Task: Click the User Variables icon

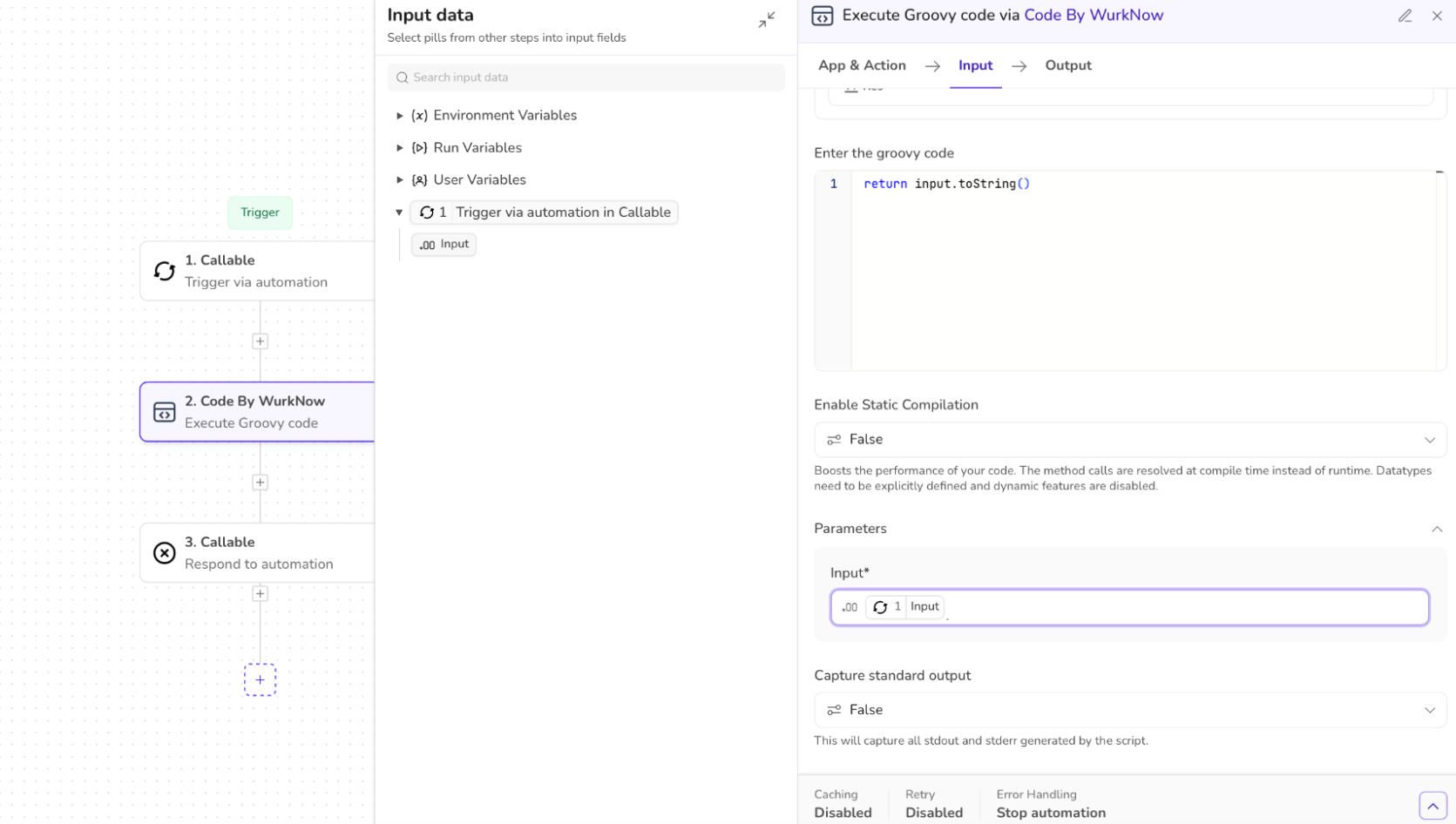Action: pyautogui.click(x=419, y=180)
